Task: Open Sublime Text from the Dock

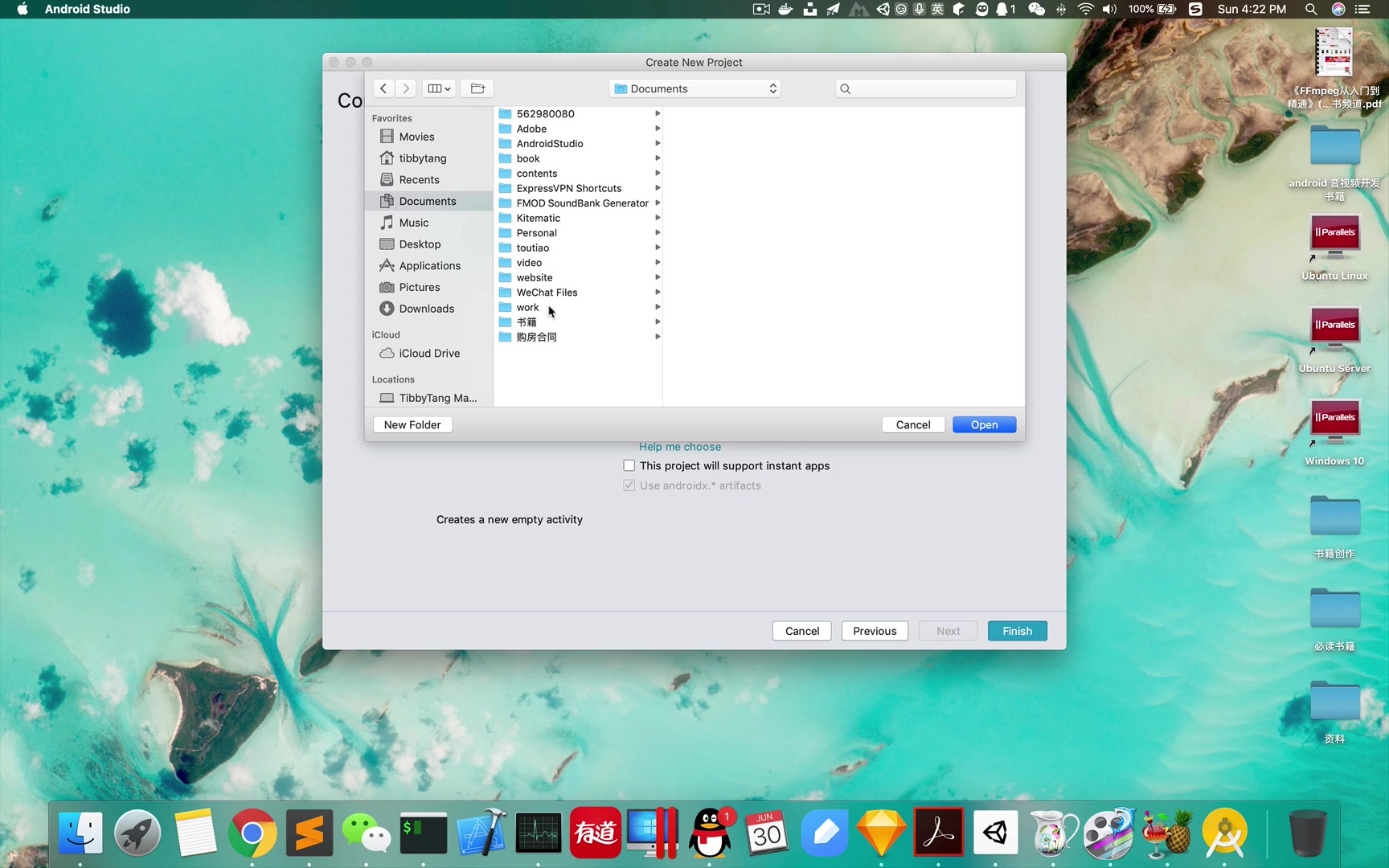Action: [309, 833]
